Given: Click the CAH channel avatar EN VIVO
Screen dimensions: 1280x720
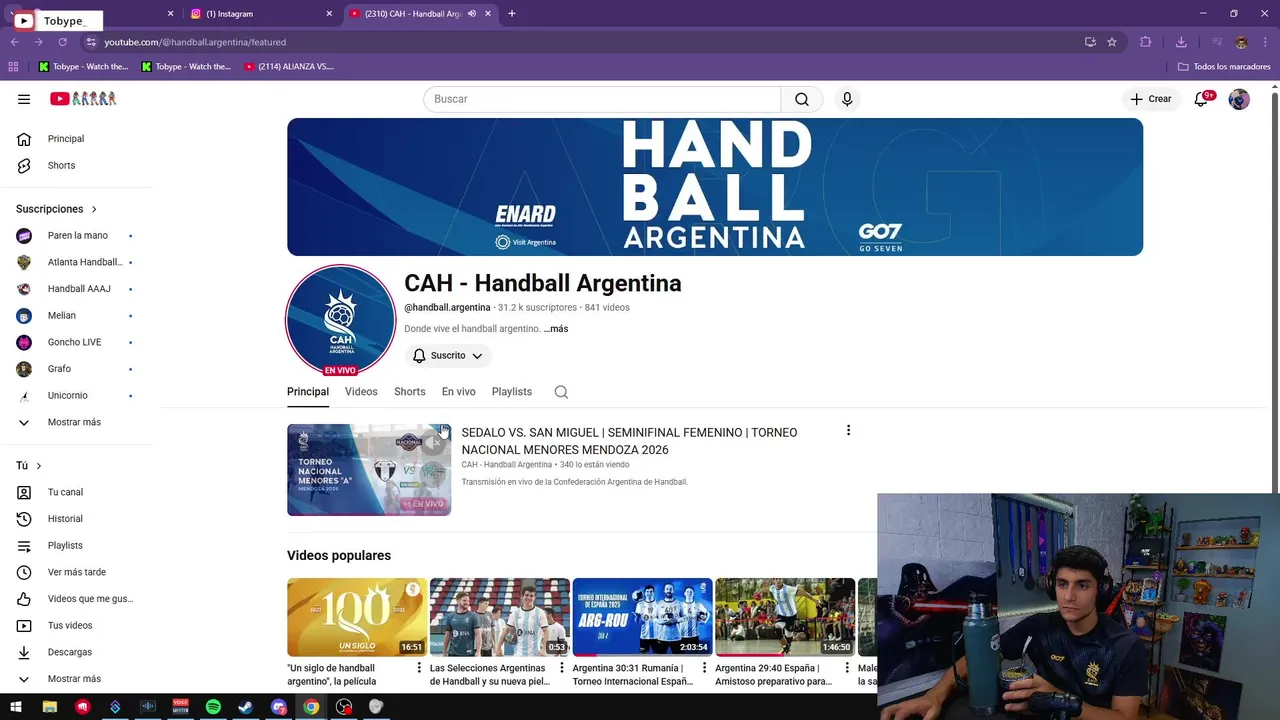Looking at the screenshot, I should tap(340, 320).
